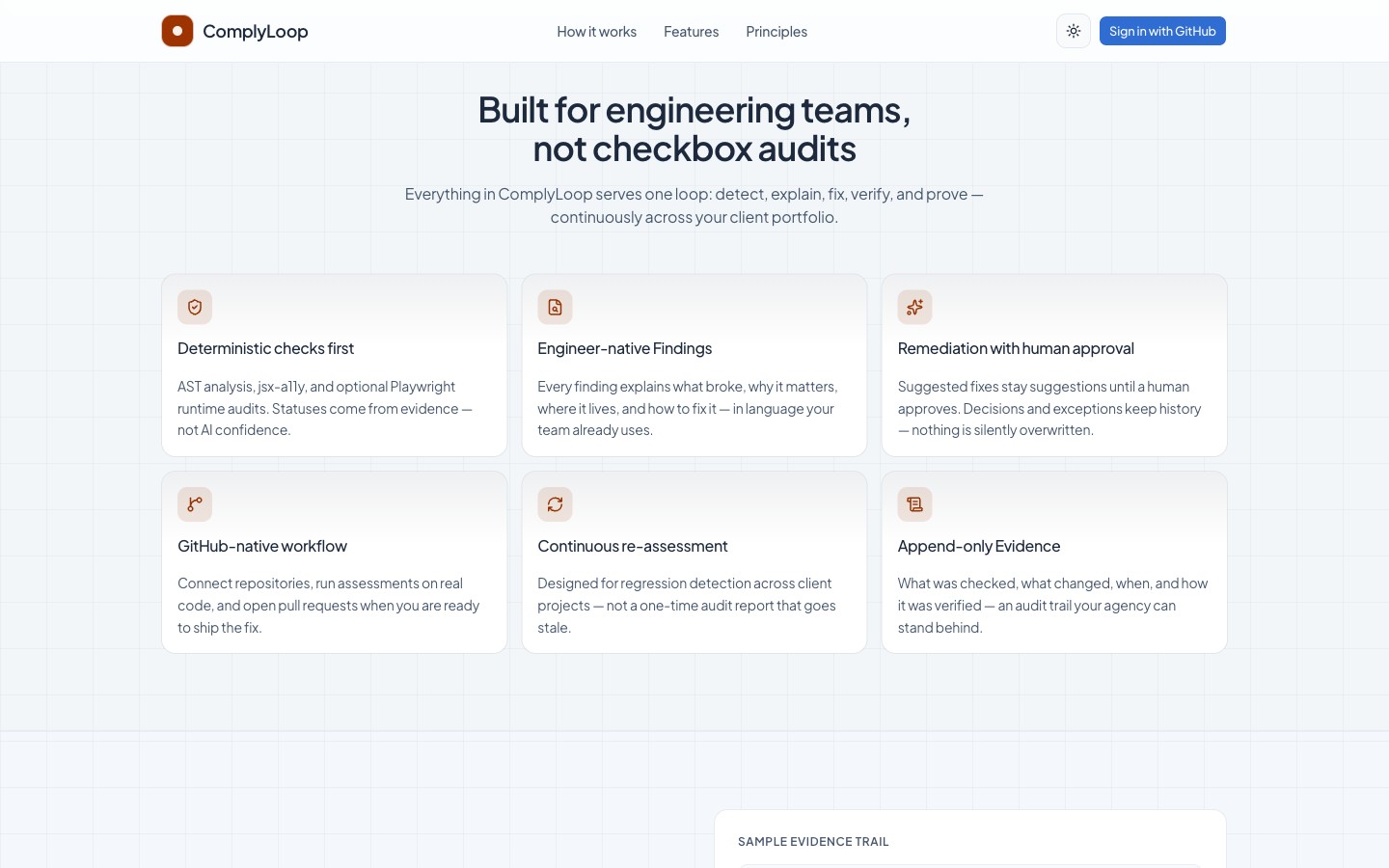Click the 'Suggested fixes stay suggestions' description
Screen dimensions: 1389x868
1049,408
